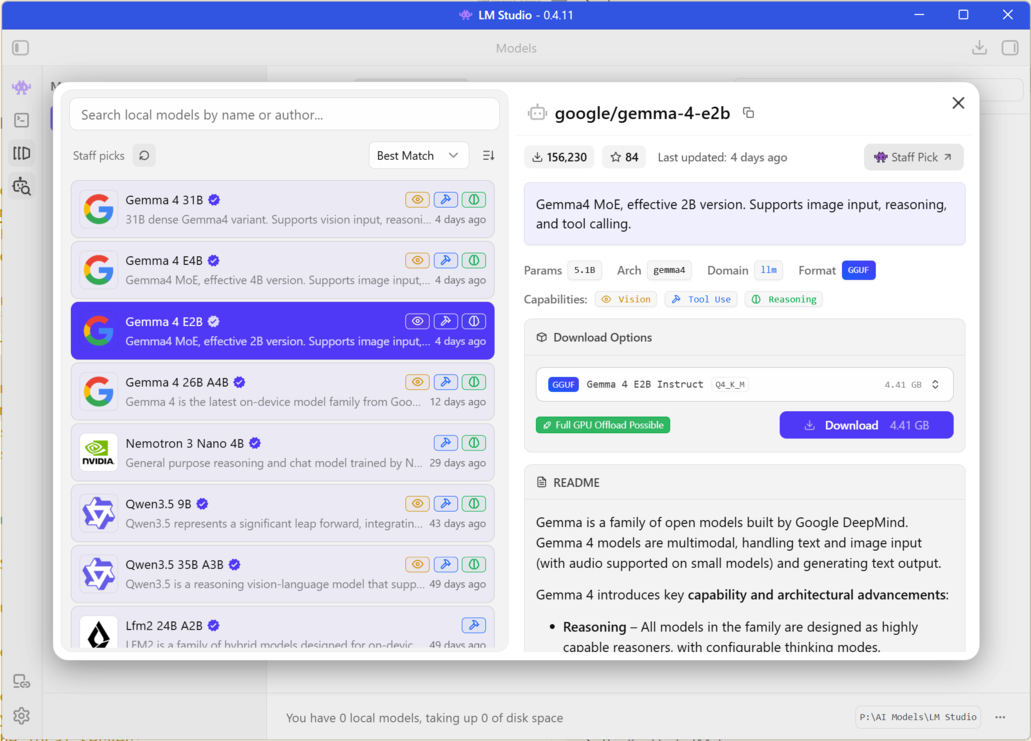Screen dimensions: 1031x741
Task: Open the Best Match sort dropdown
Action: click(418, 156)
